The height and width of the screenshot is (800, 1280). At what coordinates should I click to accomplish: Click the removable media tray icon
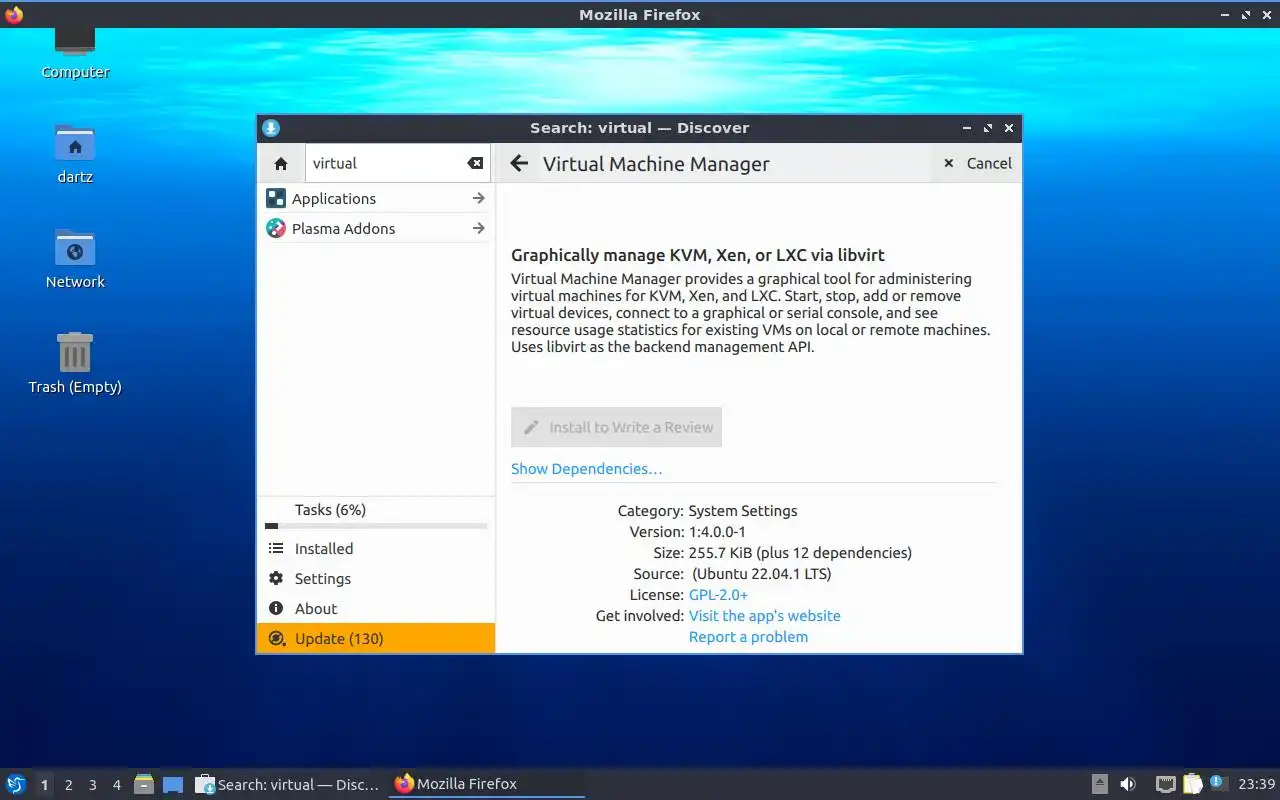1099,784
